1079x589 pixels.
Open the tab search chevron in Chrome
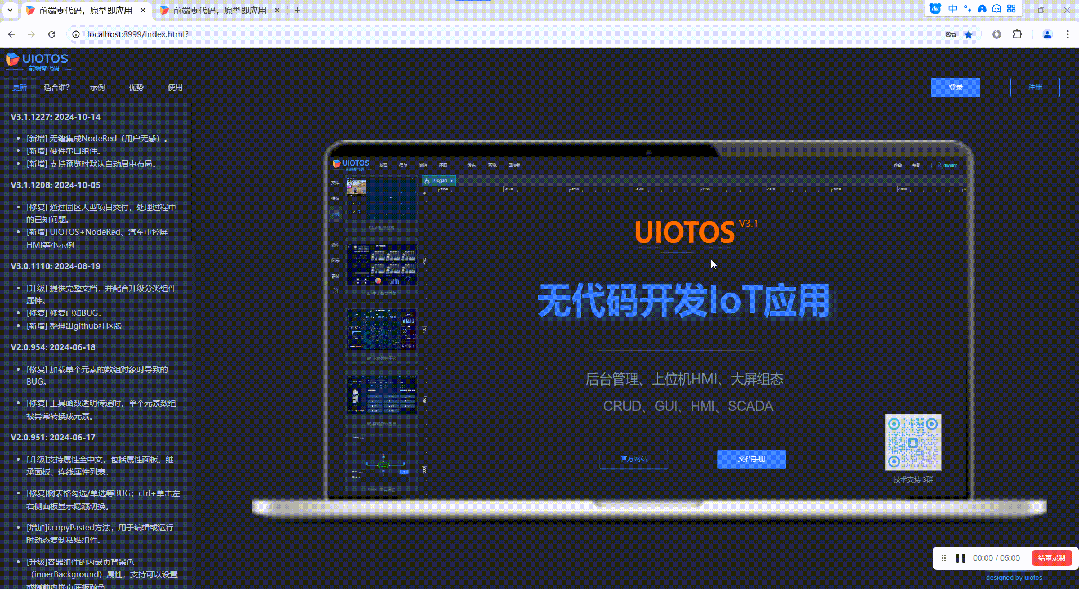coord(10,10)
